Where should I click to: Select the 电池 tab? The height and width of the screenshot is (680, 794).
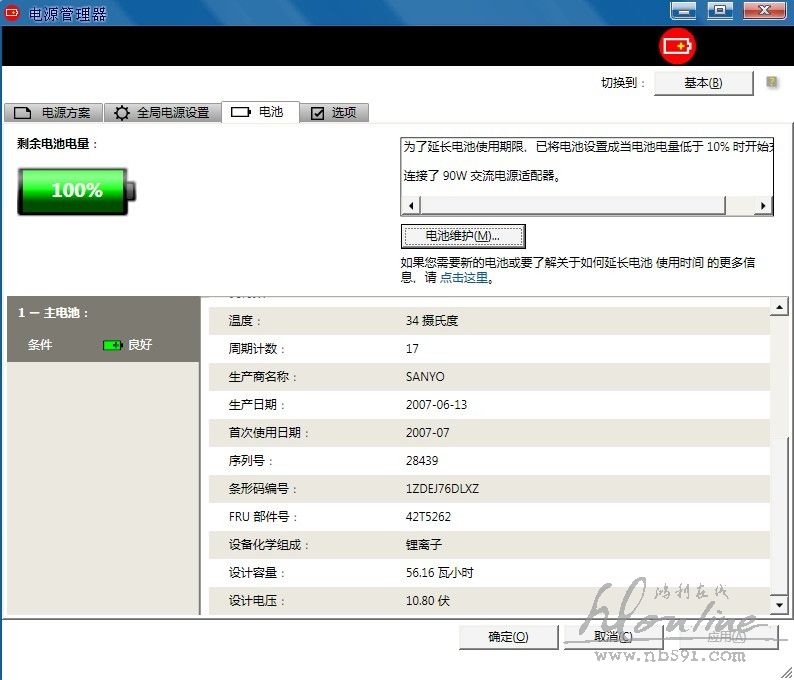point(259,112)
